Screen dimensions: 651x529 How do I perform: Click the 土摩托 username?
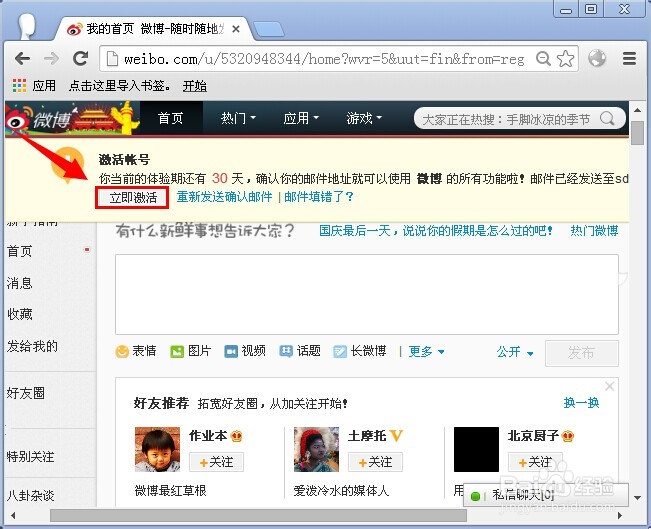coord(367,436)
